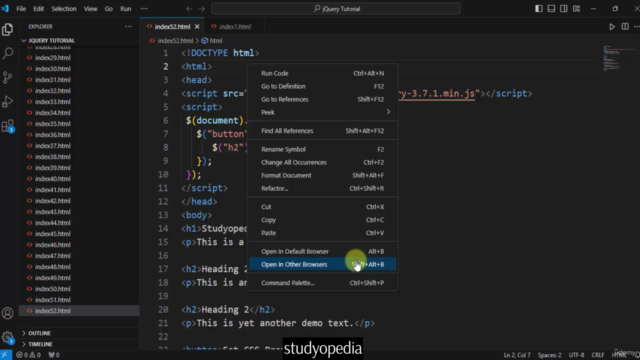Image resolution: width=640 pixels, height=360 pixels.
Task: Open the menu bar overflow ellipsis
Action: [x=144, y=9]
